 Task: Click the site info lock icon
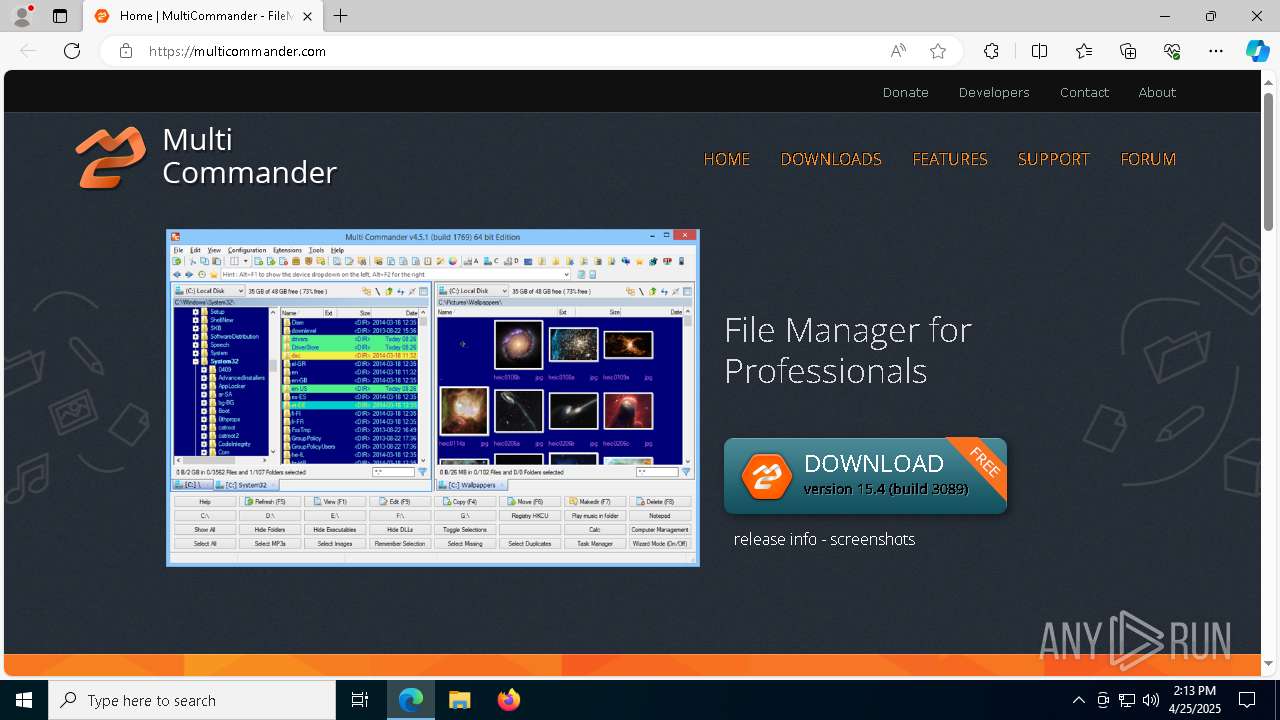pos(126,51)
